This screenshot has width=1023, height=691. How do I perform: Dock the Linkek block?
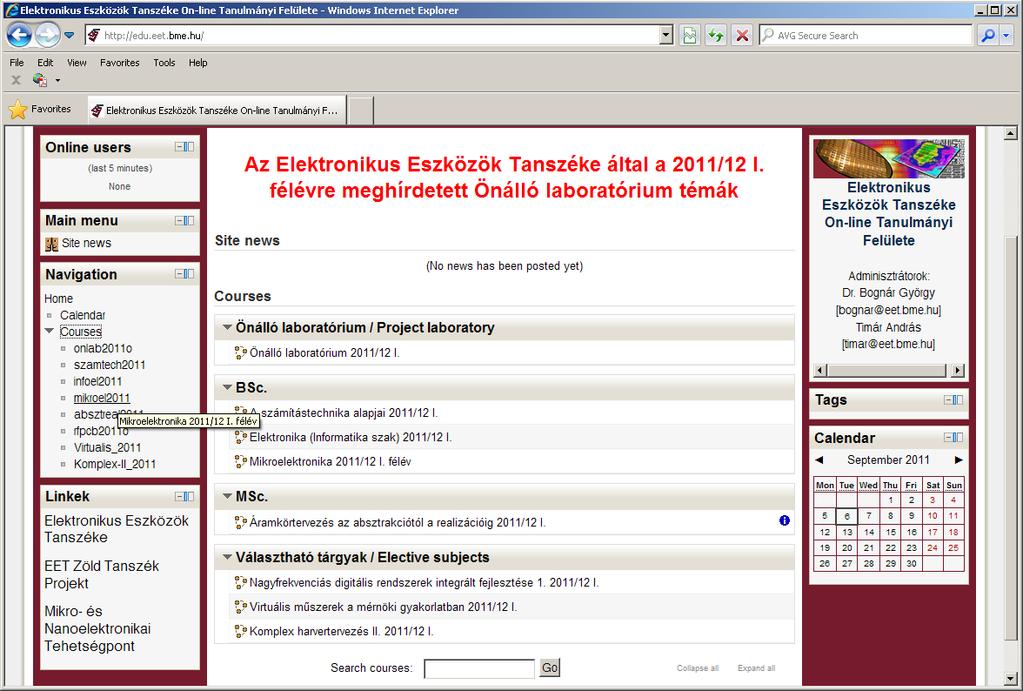[189, 497]
